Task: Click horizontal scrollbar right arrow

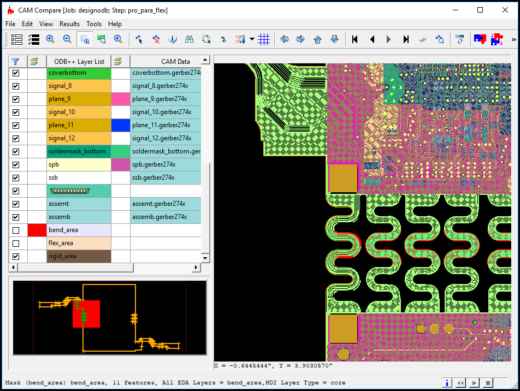Action: [196, 267]
